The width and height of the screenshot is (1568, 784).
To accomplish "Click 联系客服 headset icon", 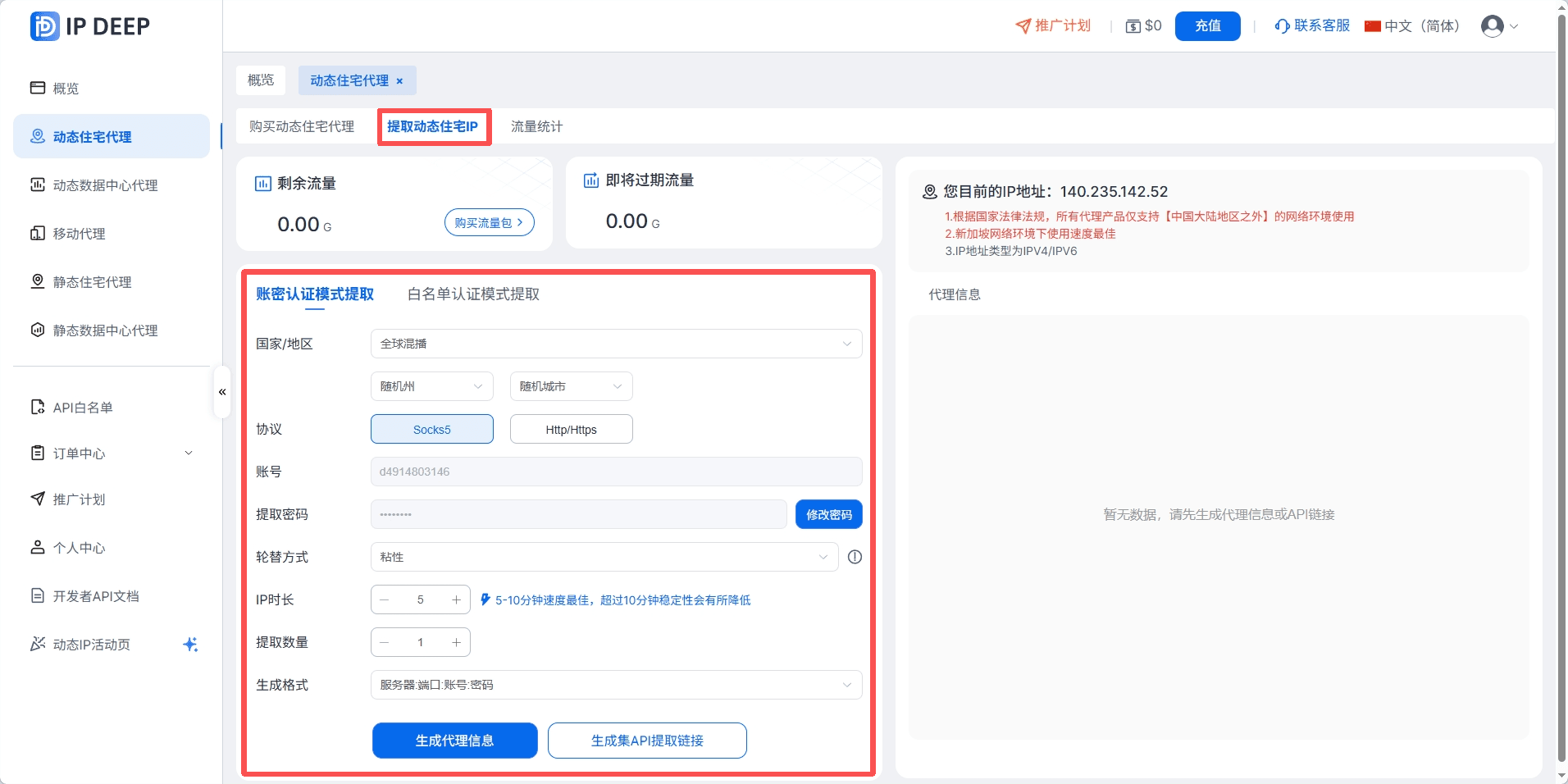I will pyautogui.click(x=1282, y=26).
